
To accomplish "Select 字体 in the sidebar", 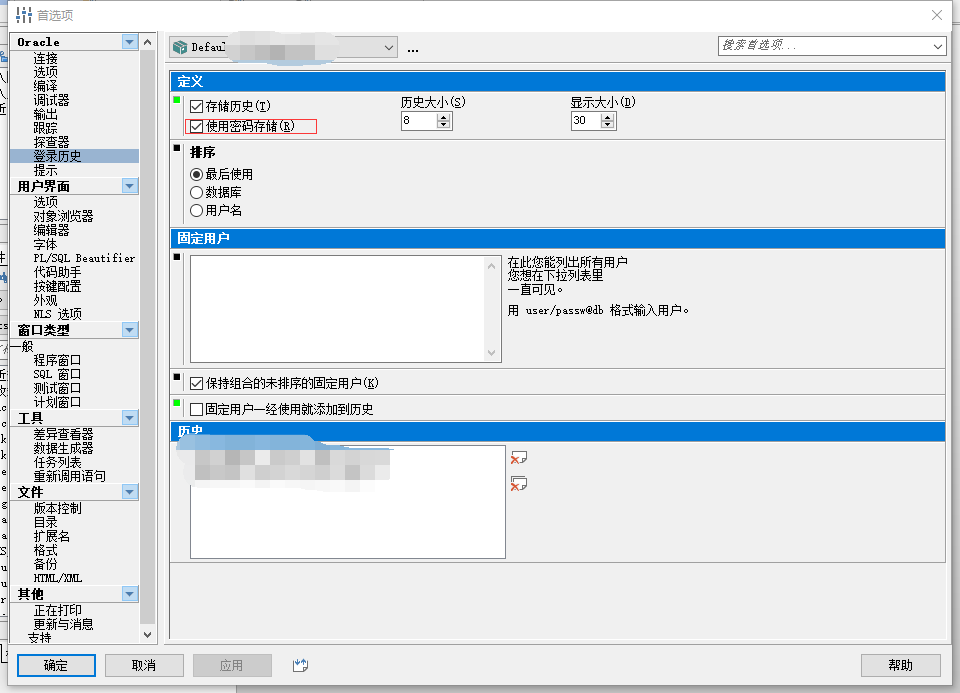I will [x=44, y=243].
